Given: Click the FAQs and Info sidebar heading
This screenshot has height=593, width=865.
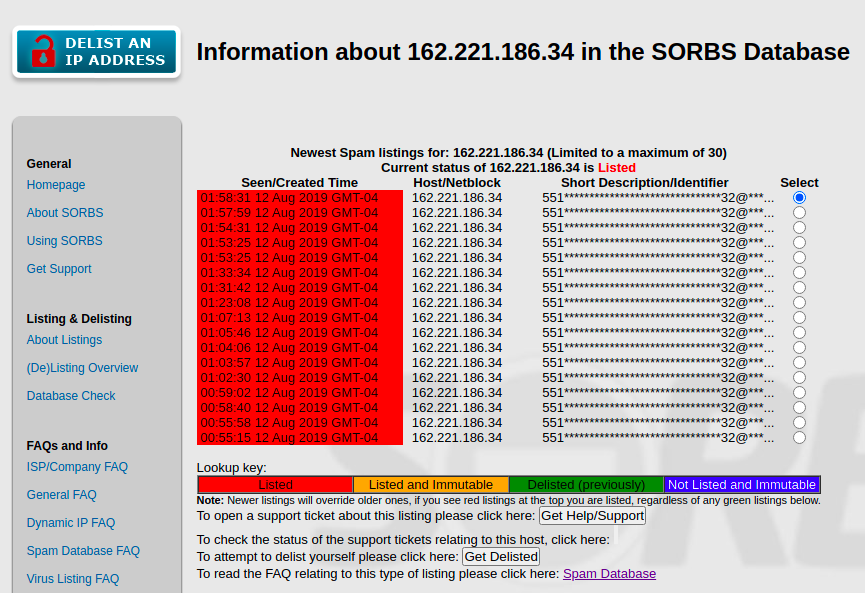Looking at the screenshot, I should (x=67, y=446).
